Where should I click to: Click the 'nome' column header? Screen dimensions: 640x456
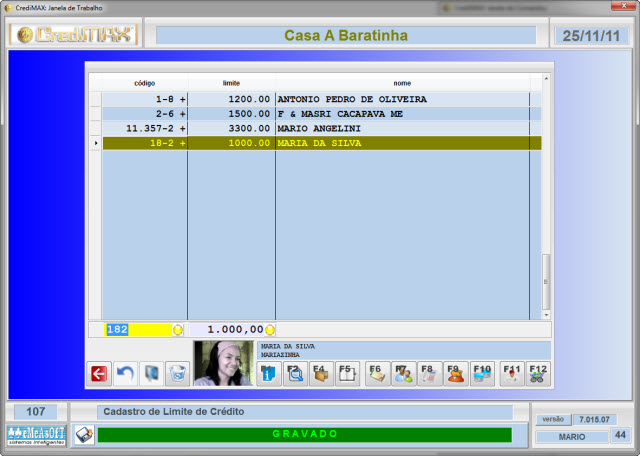(402, 83)
